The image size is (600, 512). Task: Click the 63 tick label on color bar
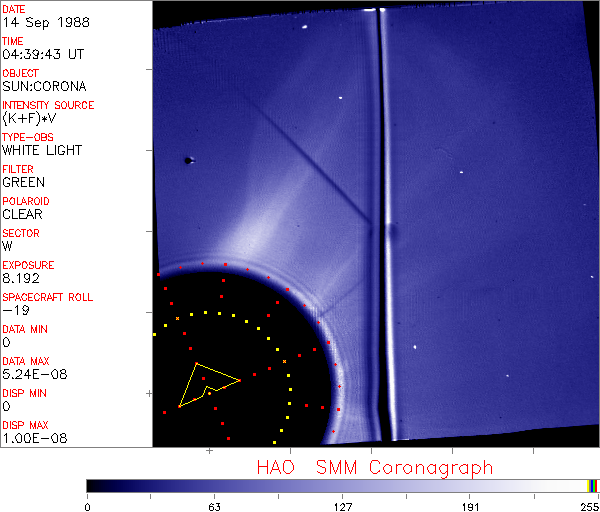point(214,507)
